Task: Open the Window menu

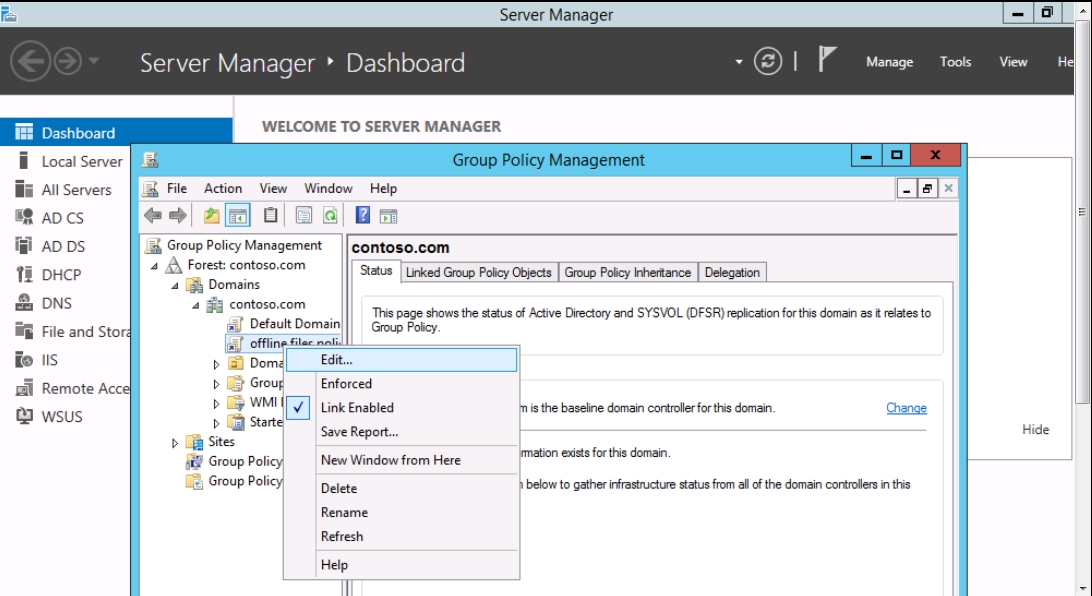Action: pyautogui.click(x=328, y=189)
